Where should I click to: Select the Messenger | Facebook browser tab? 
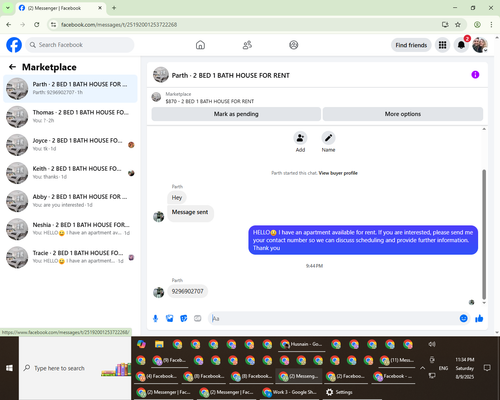click(x=60, y=8)
